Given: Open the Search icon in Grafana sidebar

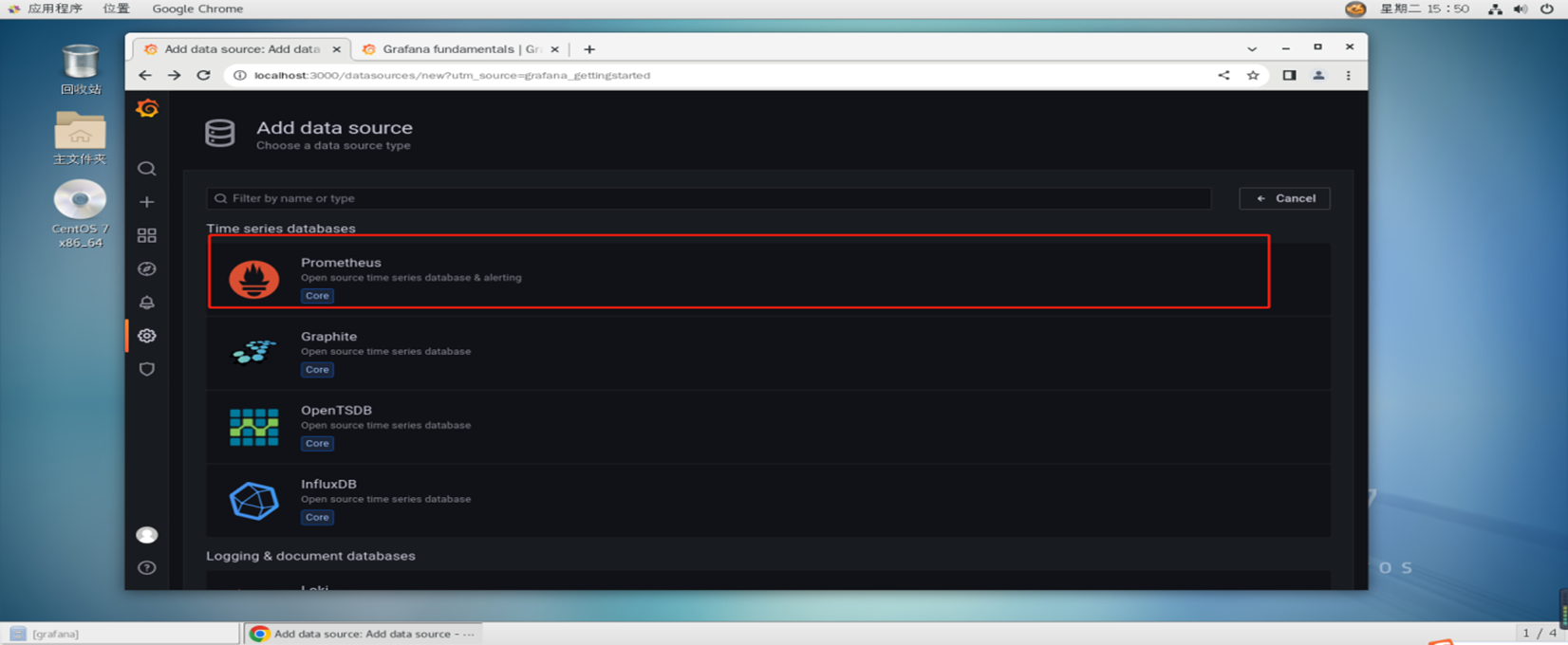Looking at the screenshot, I should point(147,169).
